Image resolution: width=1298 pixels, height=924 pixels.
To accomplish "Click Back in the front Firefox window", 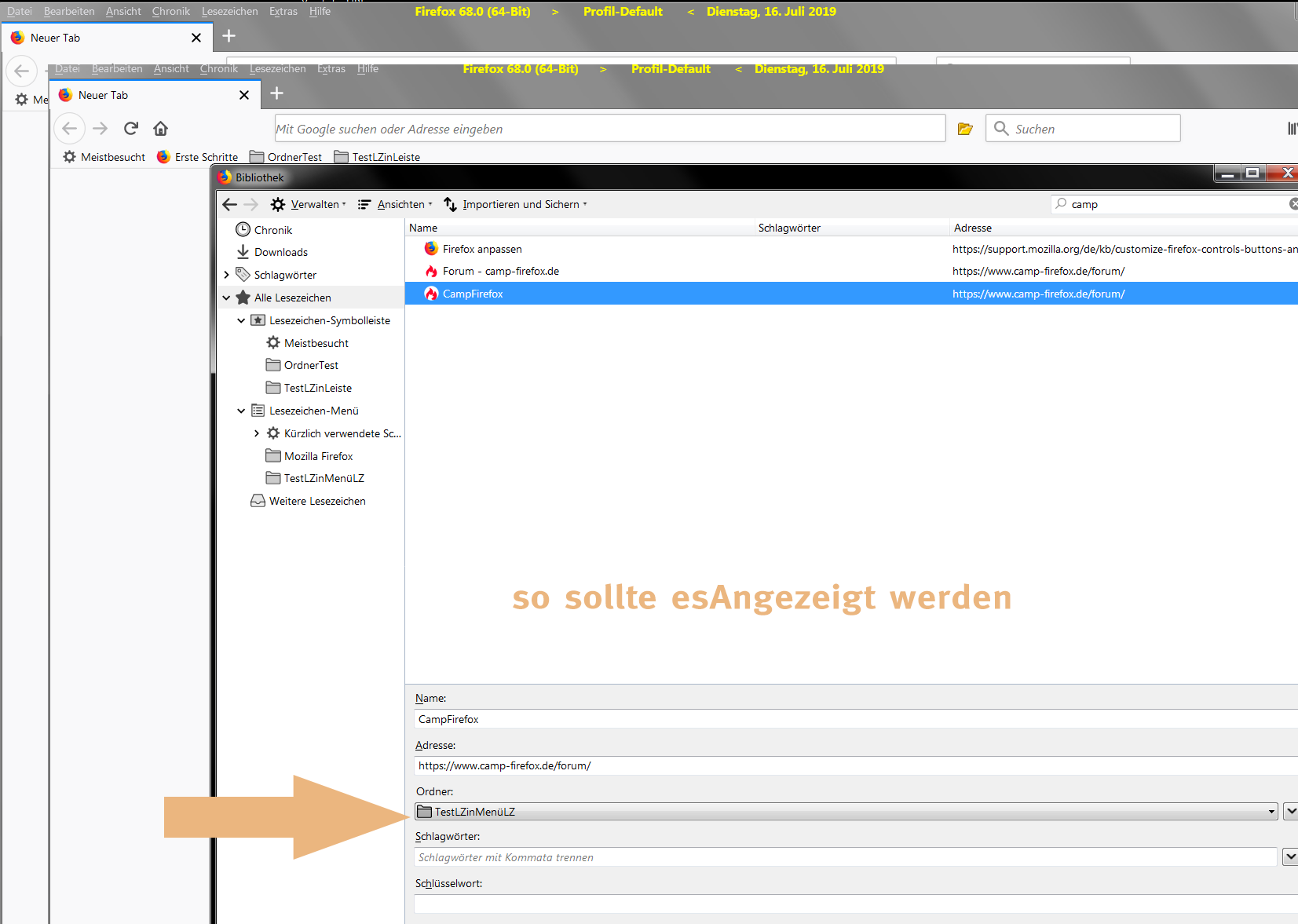I will click(69, 128).
